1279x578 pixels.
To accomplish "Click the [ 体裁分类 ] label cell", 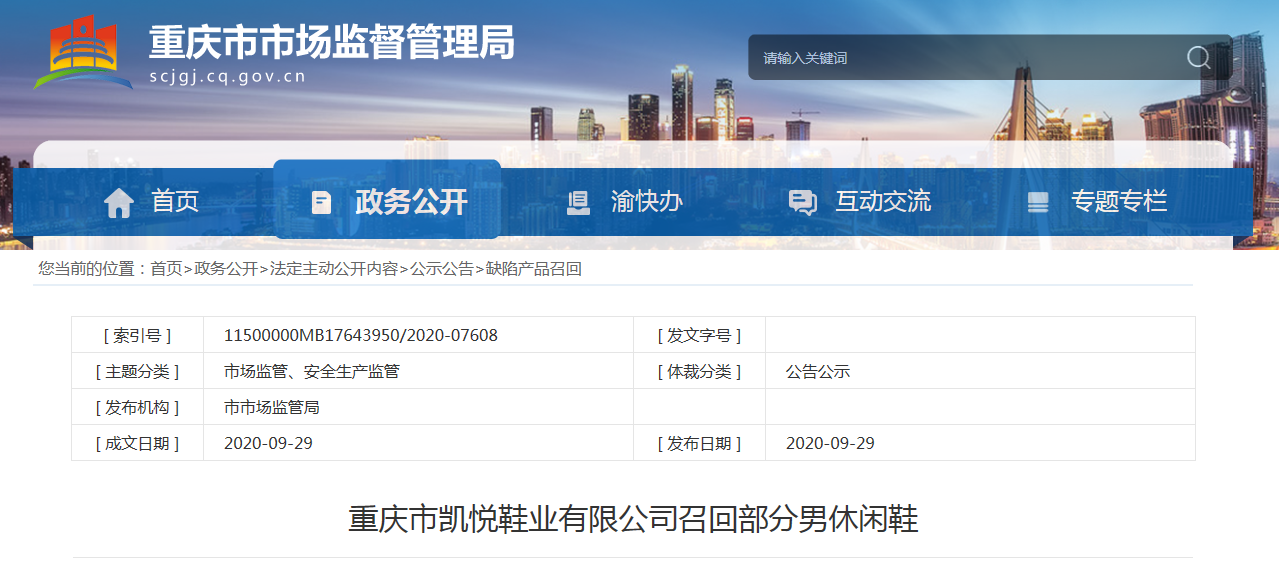I will point(700,371).
